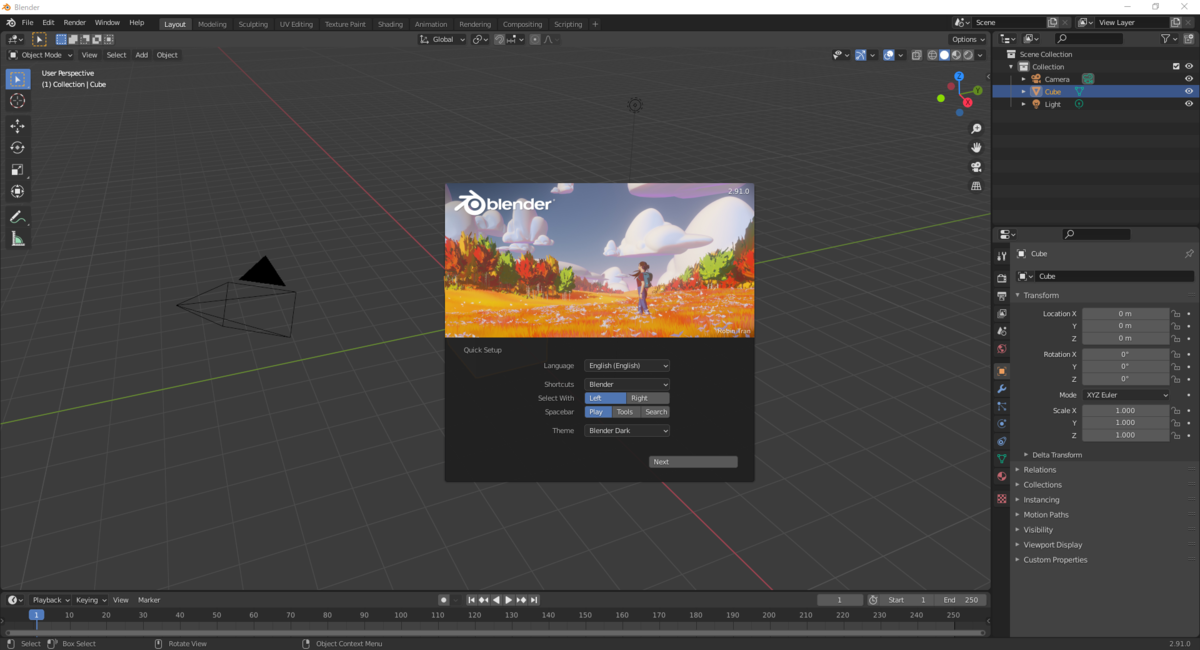Toggle X-Ray mode in viewport header

point(916,55)
